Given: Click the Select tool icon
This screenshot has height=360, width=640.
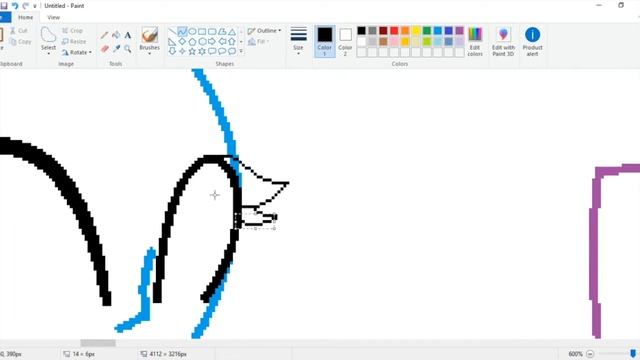Looking at the screenshot, I should pos(48,35).
